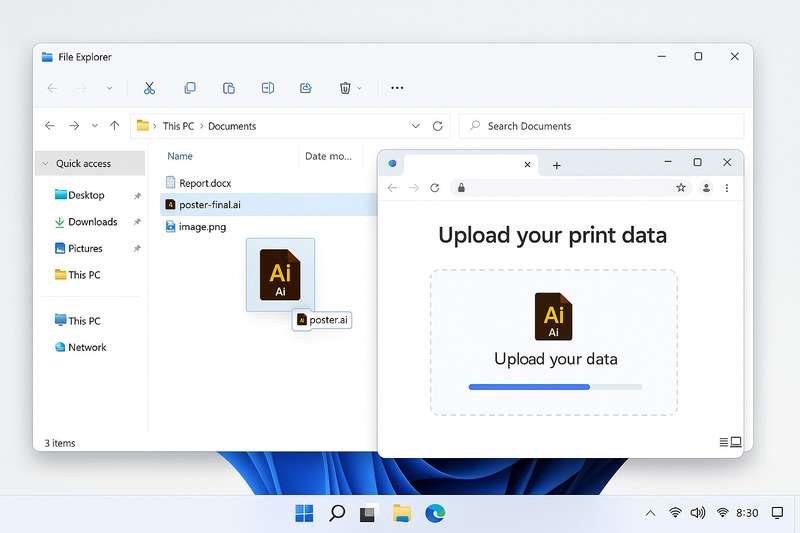Open the browser three-dot menu

[x=727, y=188]
